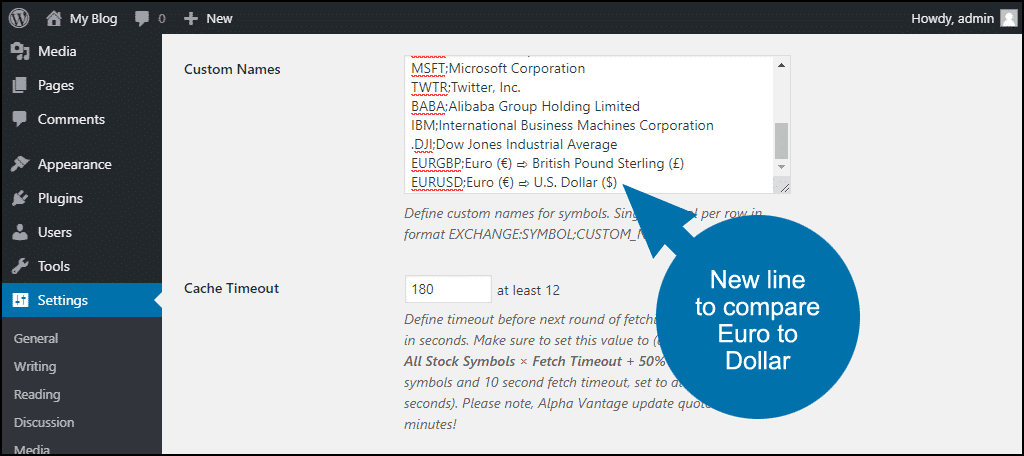Click the WordPress logo icon
This screenshot has height=456, width=1024.
[19, 18]
